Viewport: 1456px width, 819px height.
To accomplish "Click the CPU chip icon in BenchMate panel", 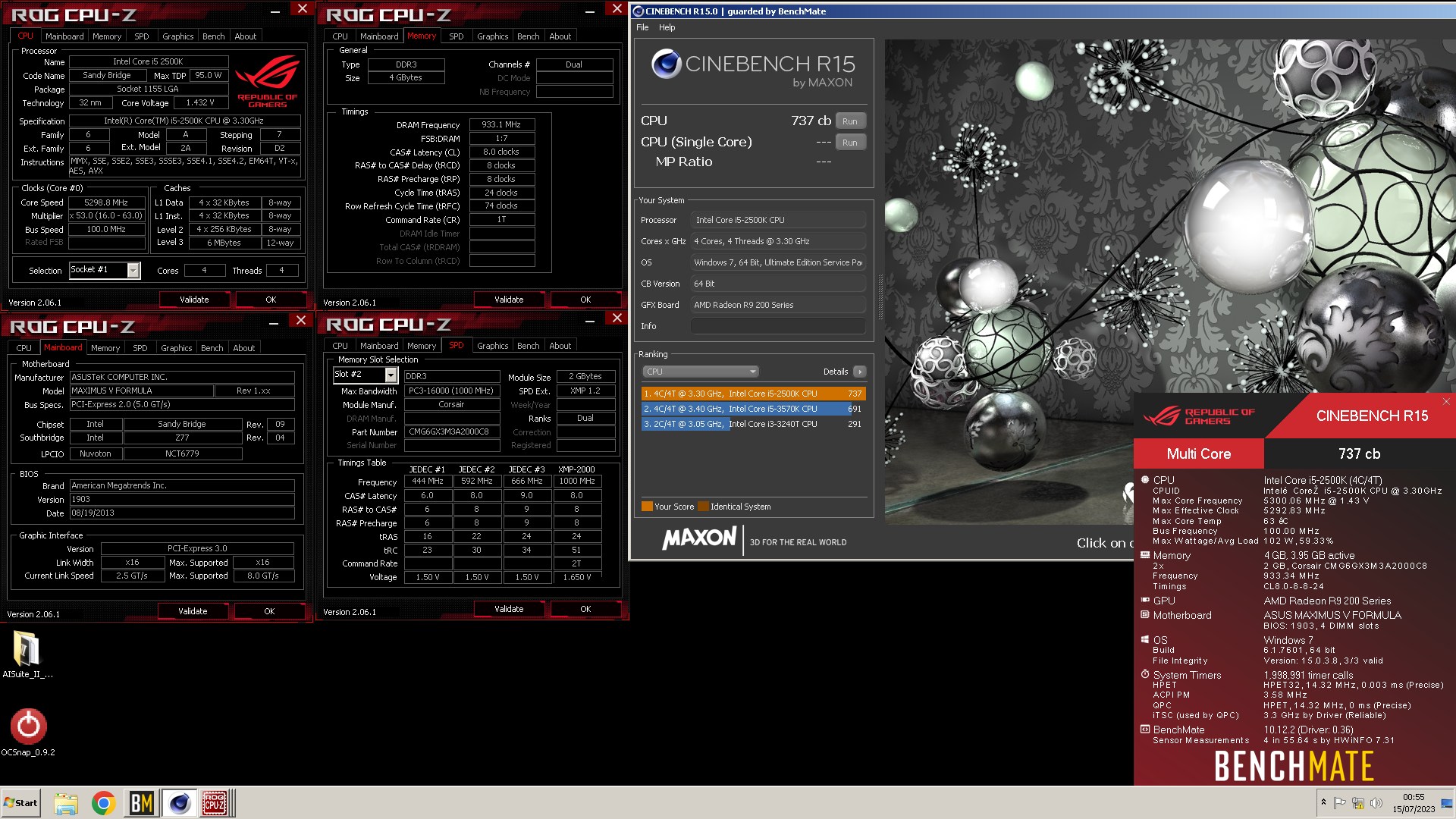I will 1145,479.
